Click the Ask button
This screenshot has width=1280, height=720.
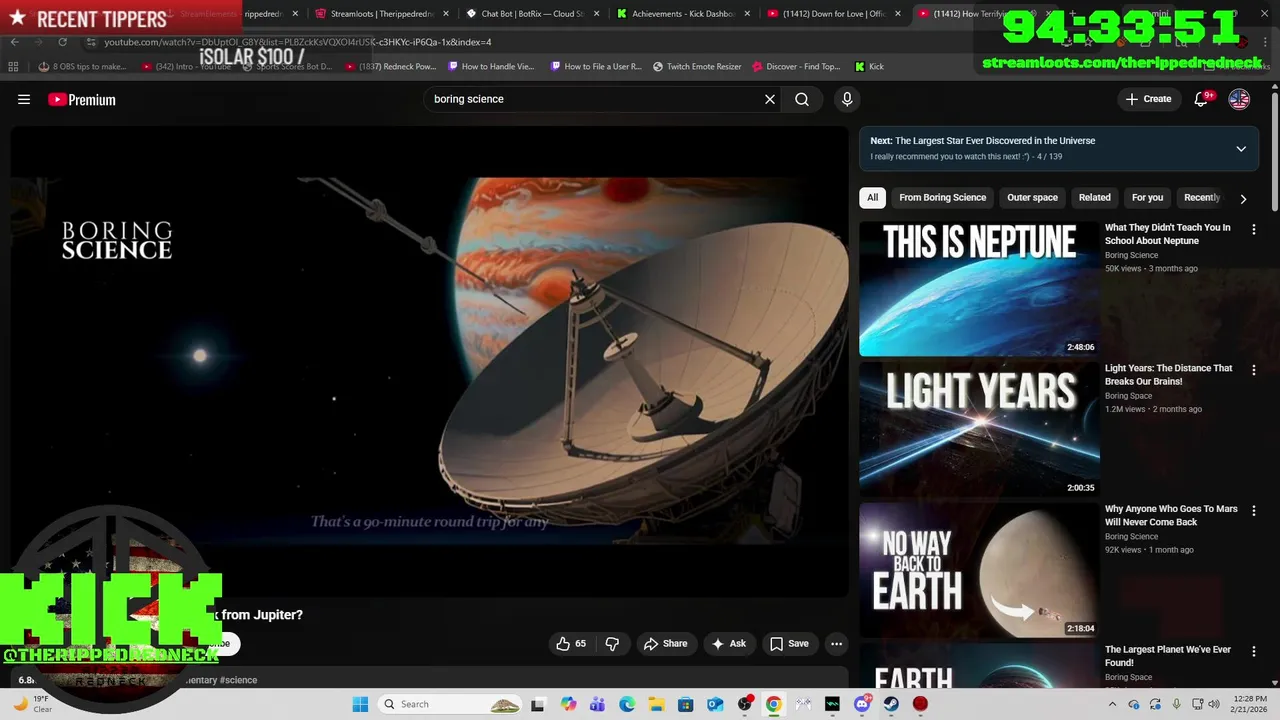coord(728,644)
